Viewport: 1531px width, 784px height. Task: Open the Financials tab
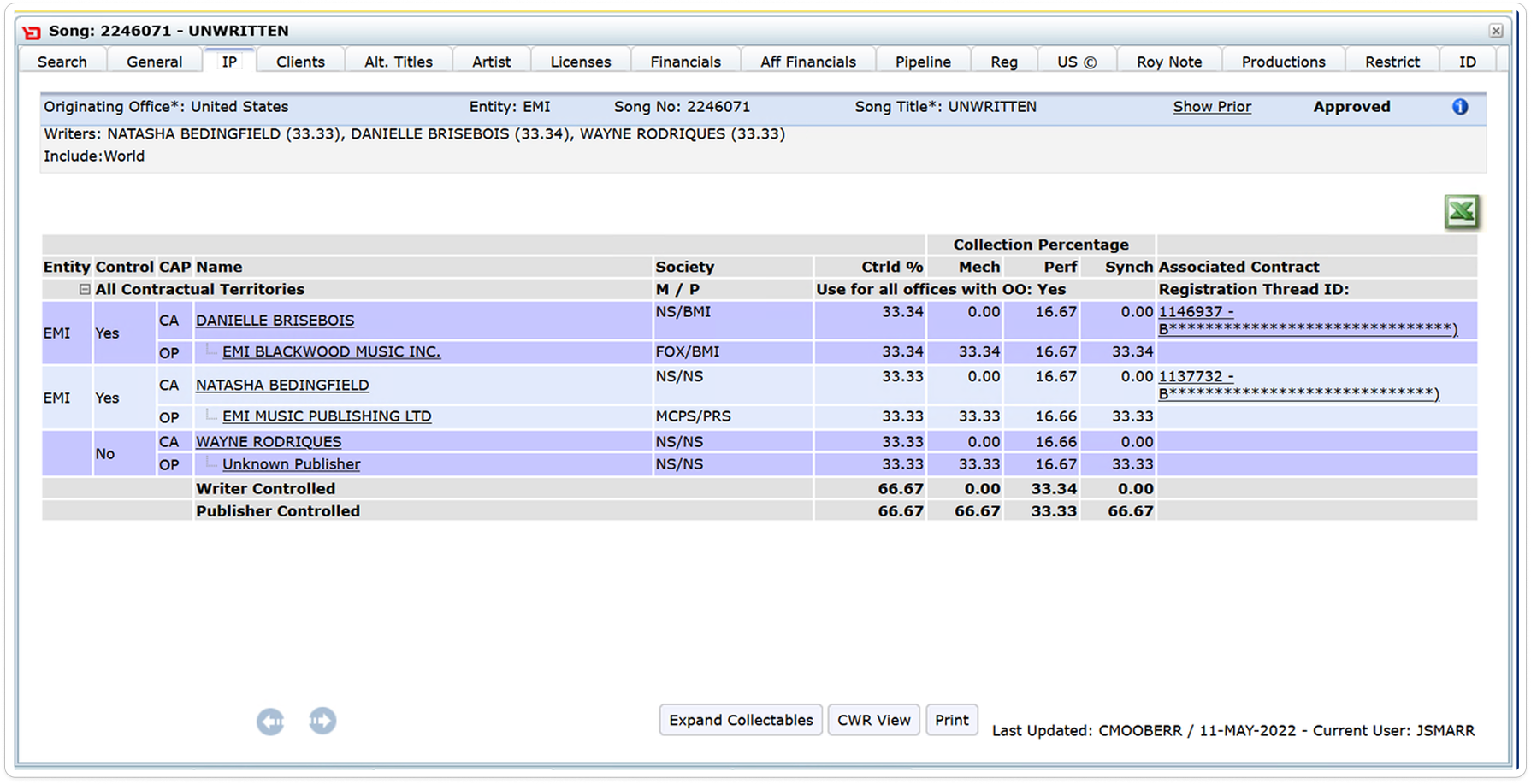point(686,62)
